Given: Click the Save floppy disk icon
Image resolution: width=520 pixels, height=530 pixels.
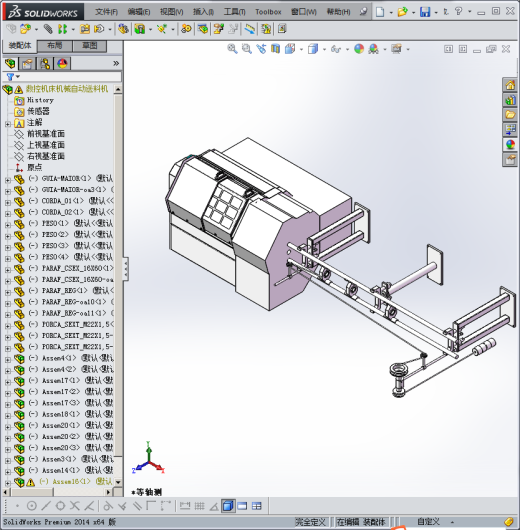Looking at the screenshot, I should coord(425,12).
